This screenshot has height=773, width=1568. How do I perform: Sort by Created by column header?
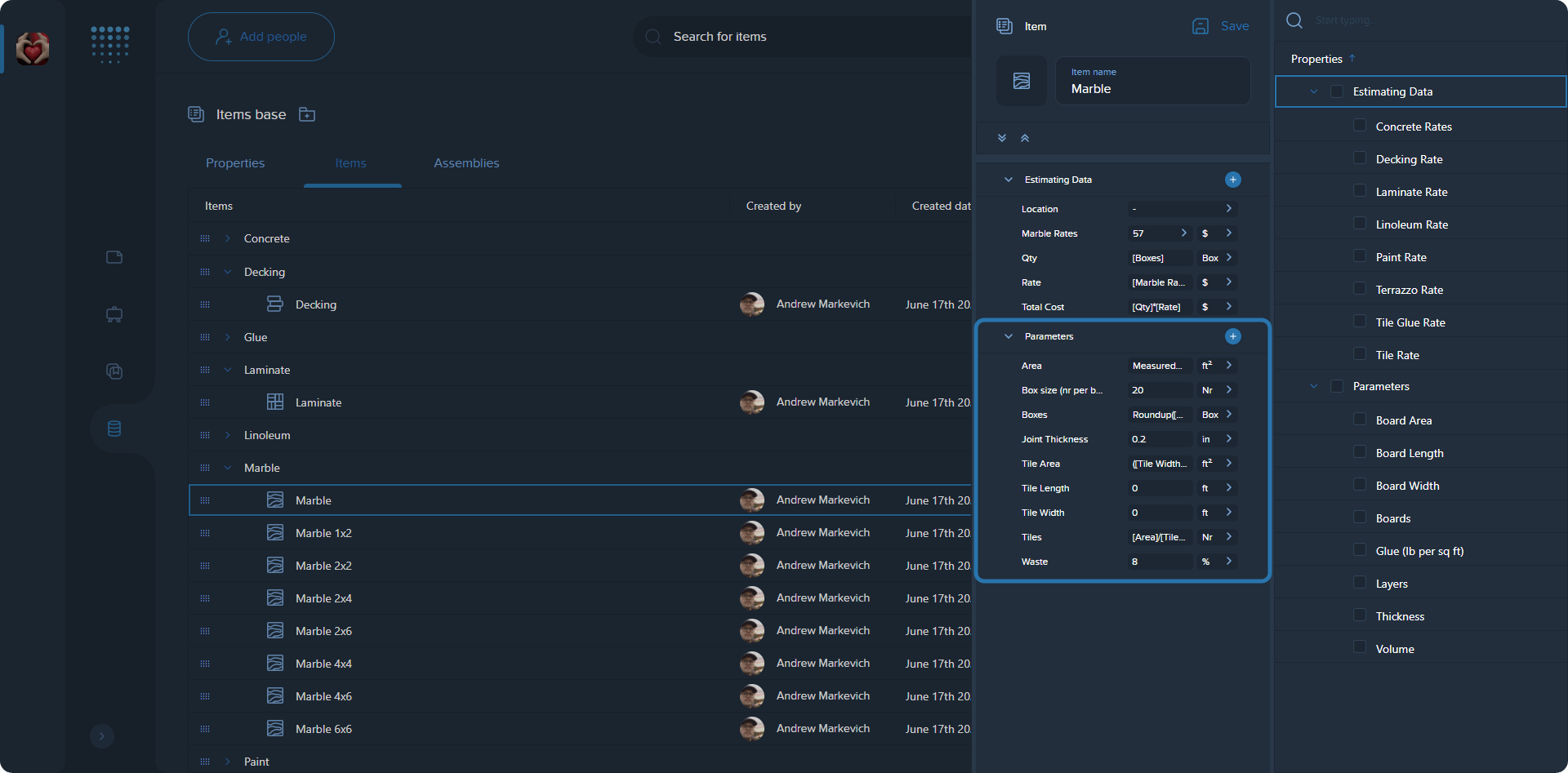(x=773, y=206)
